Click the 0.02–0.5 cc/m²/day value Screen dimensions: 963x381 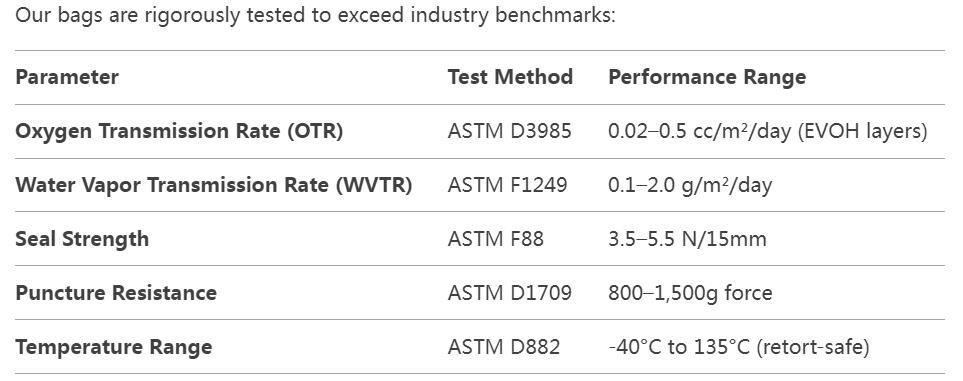pos(700,132)
